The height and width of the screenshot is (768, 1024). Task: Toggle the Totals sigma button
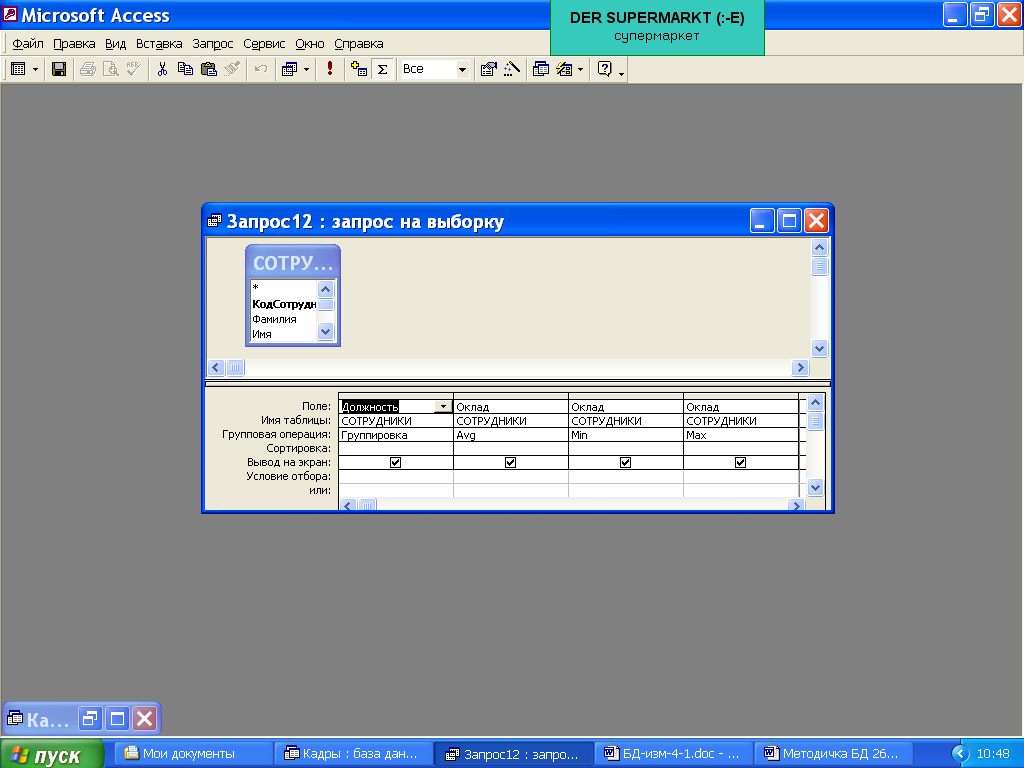pos(383,69)
